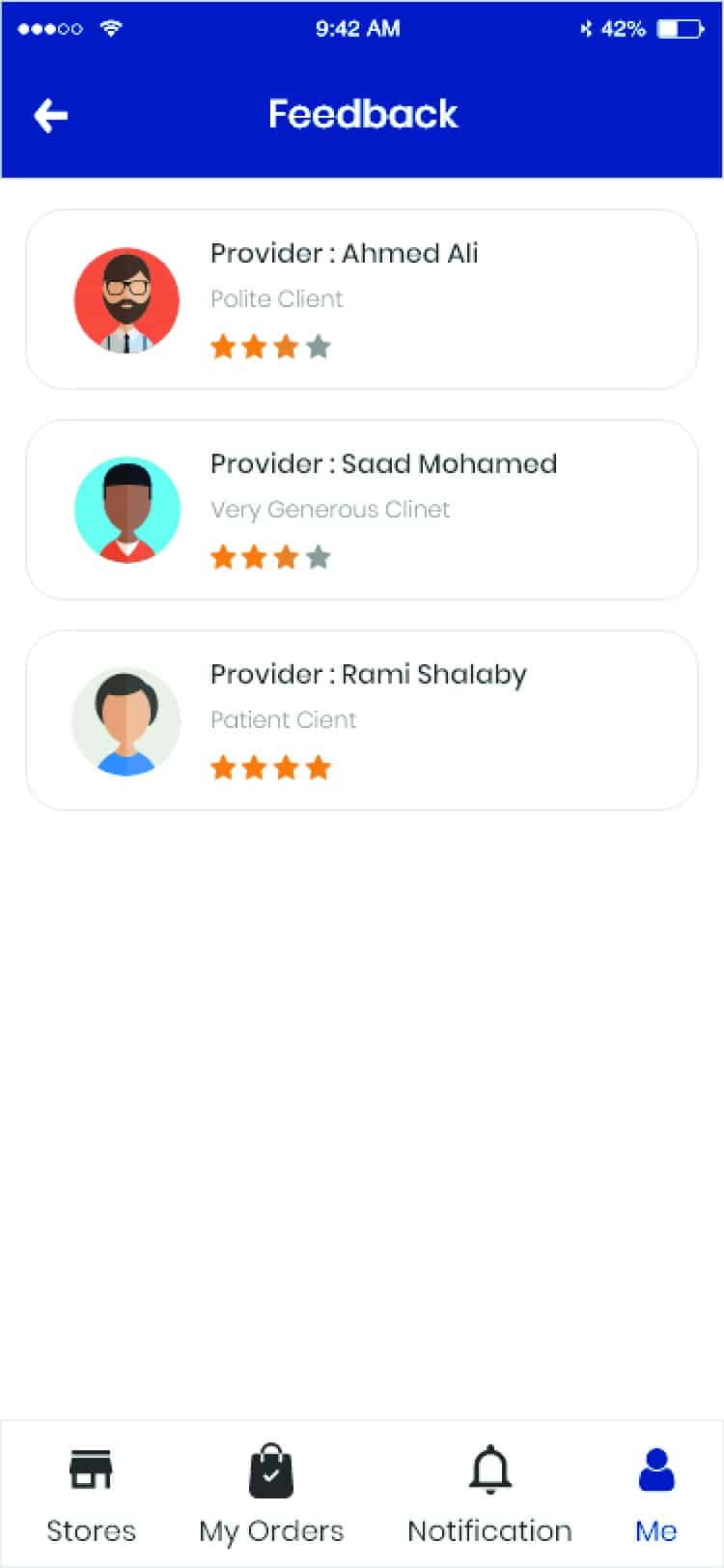724x1568 pixels.
Task: Click Saad Mohamed's fourth gray star
Action: click(319, 556)
